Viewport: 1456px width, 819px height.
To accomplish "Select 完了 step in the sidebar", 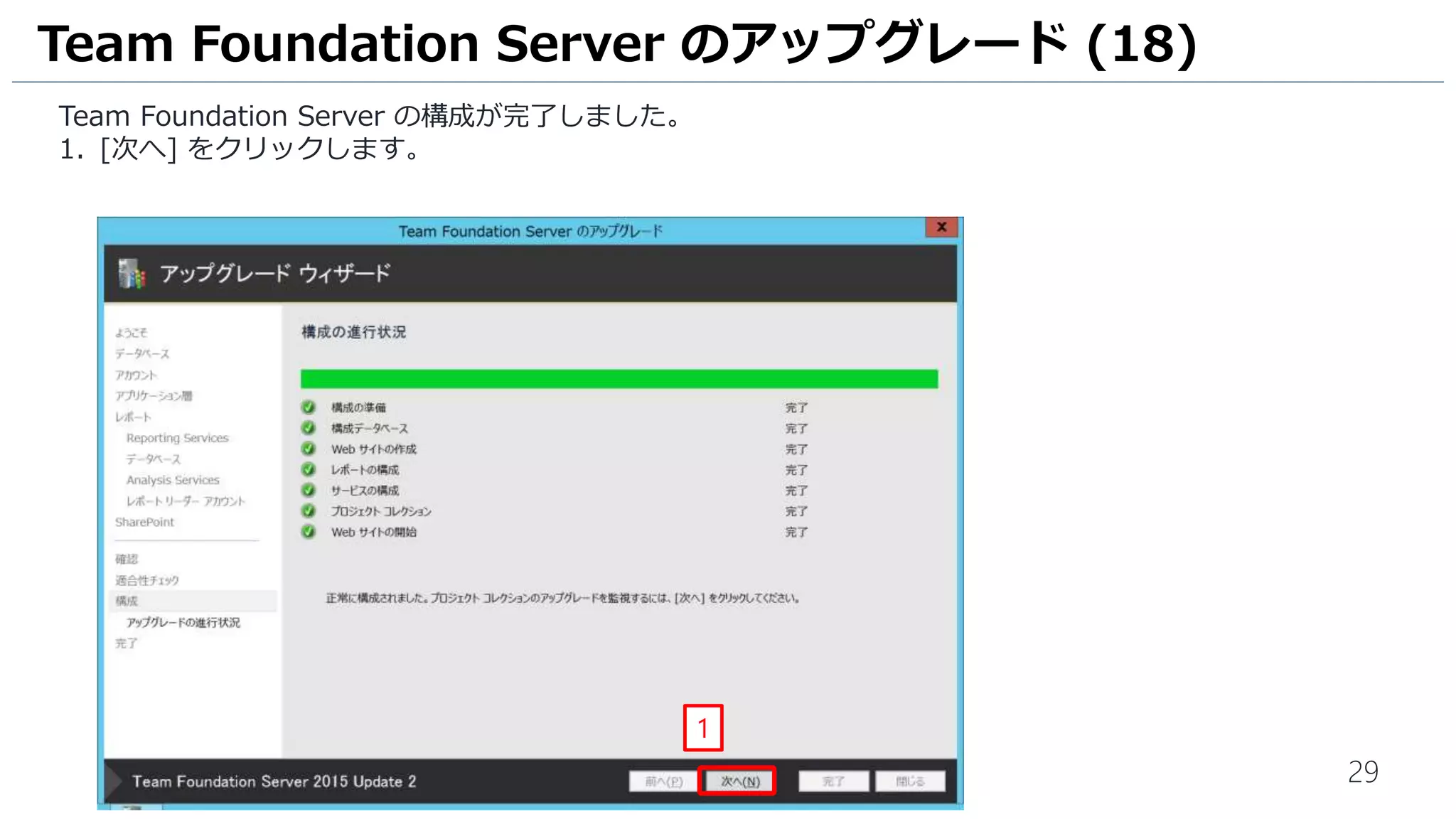I will [x=127, y=643].
